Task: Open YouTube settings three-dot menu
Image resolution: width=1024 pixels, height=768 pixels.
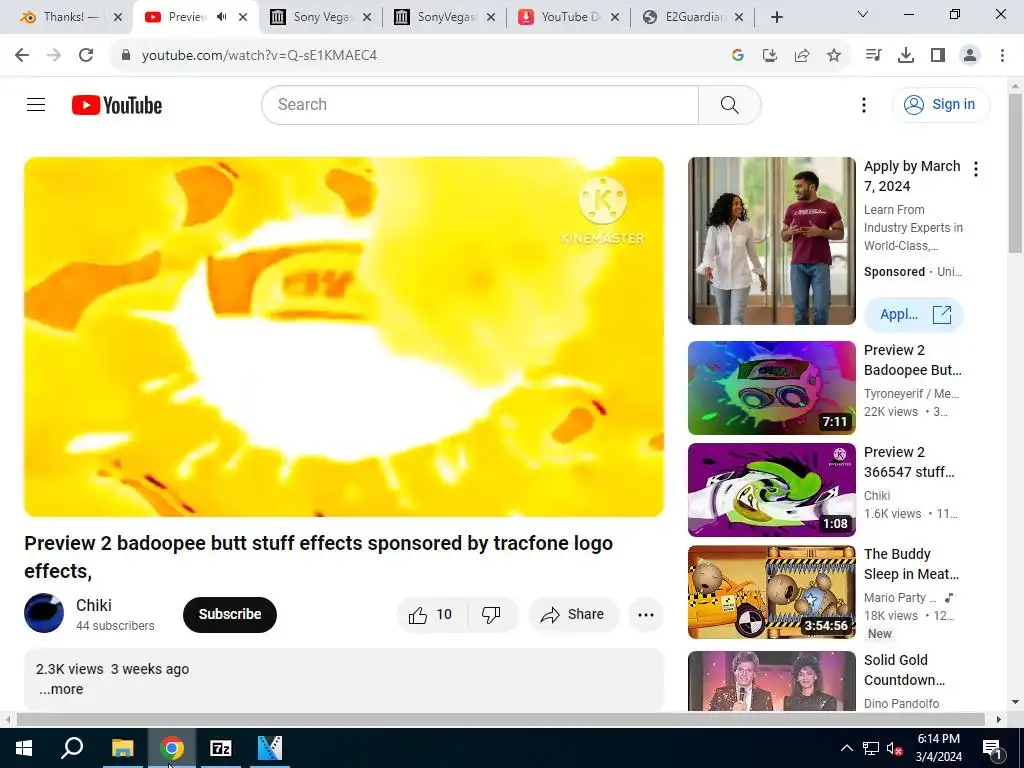Action: (x=863, y=104)
